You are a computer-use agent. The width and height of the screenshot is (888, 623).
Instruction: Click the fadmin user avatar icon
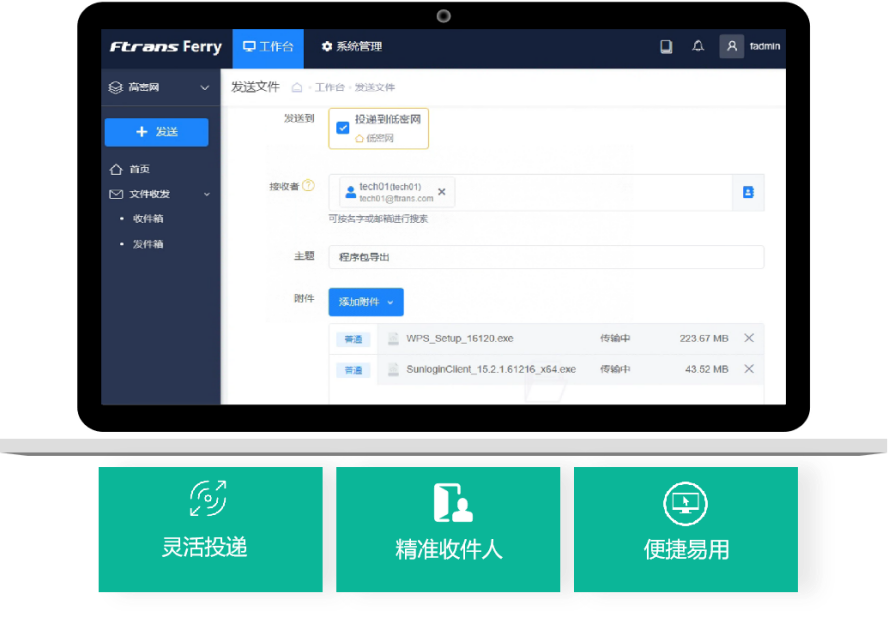click(731, 46)
